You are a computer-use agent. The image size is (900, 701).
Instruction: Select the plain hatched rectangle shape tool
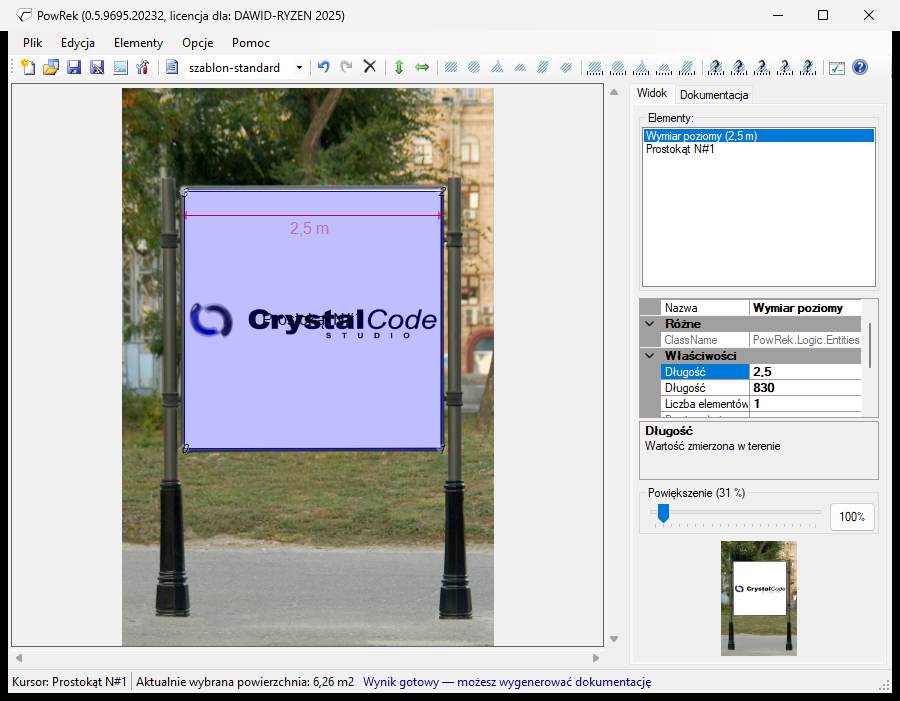coord(451,67)
